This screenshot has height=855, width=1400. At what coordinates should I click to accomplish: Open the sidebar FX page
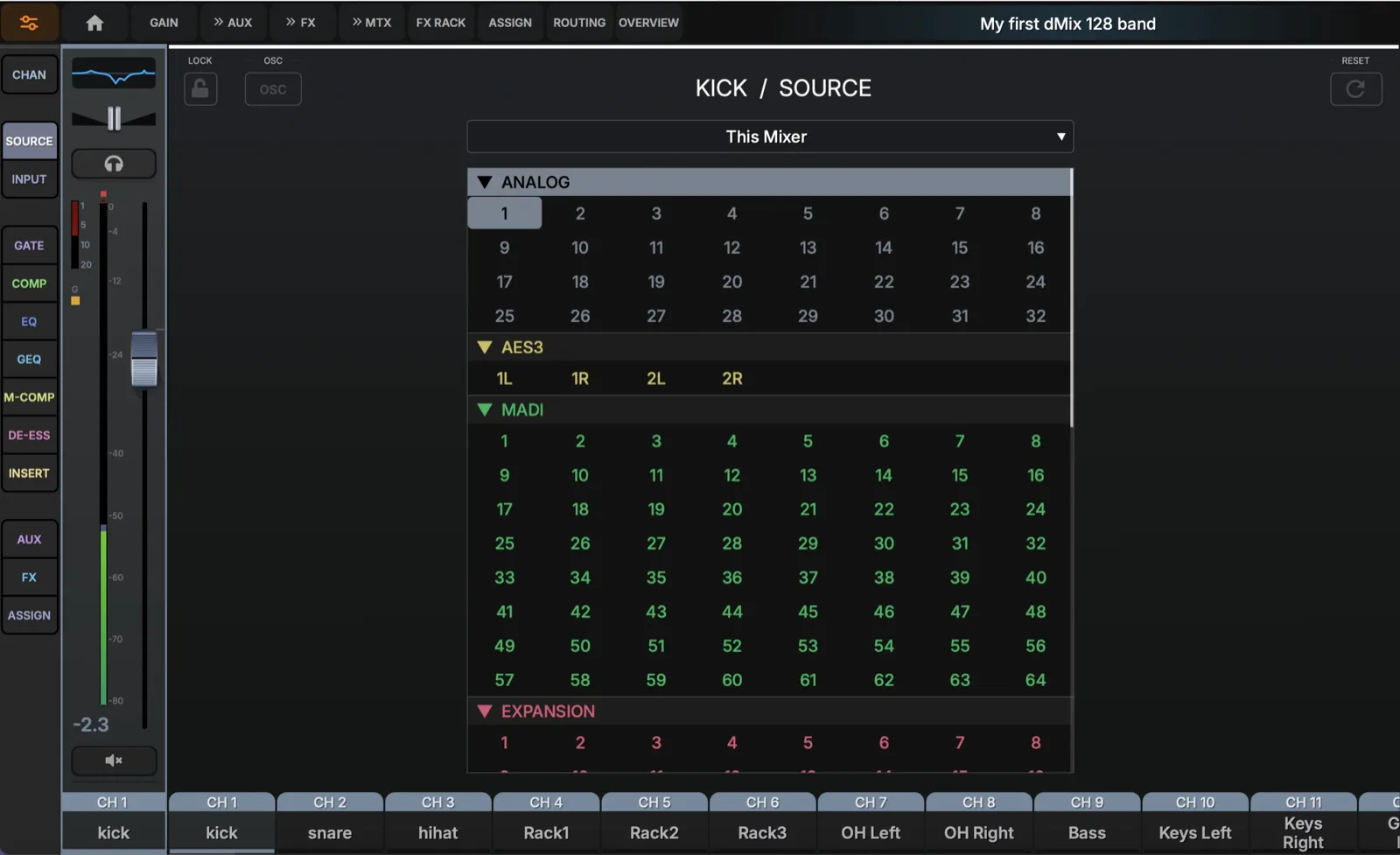[x=29, y=578]
